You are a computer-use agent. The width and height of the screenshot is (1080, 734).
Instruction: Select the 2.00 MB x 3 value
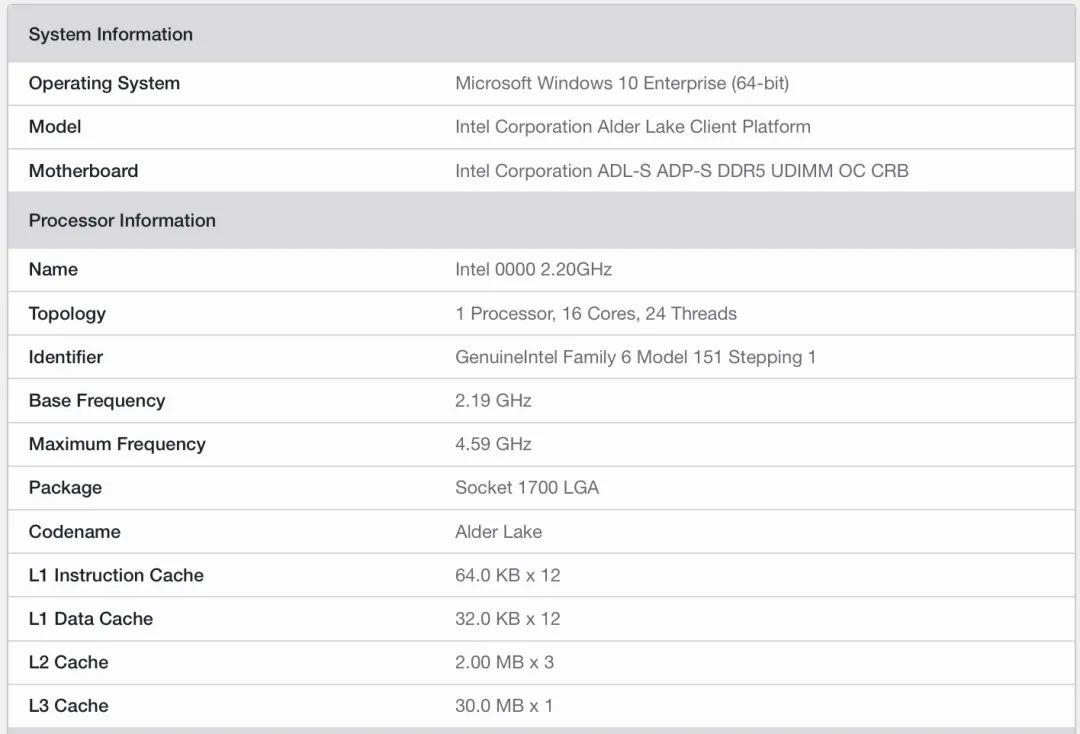[504, 662]
